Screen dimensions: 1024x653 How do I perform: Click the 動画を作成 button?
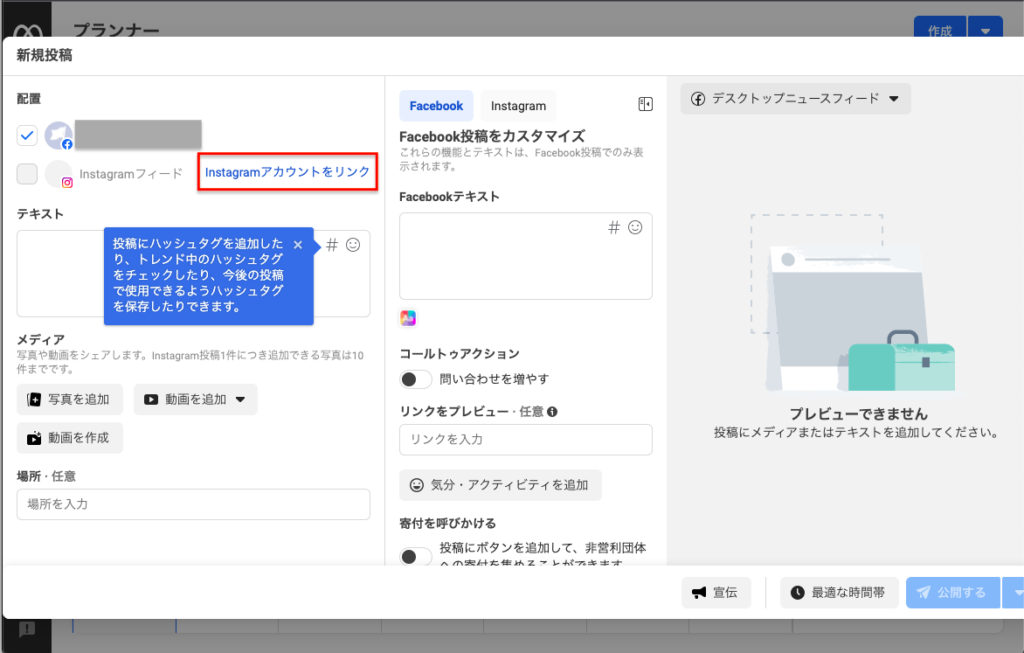(x=70, y=438)
